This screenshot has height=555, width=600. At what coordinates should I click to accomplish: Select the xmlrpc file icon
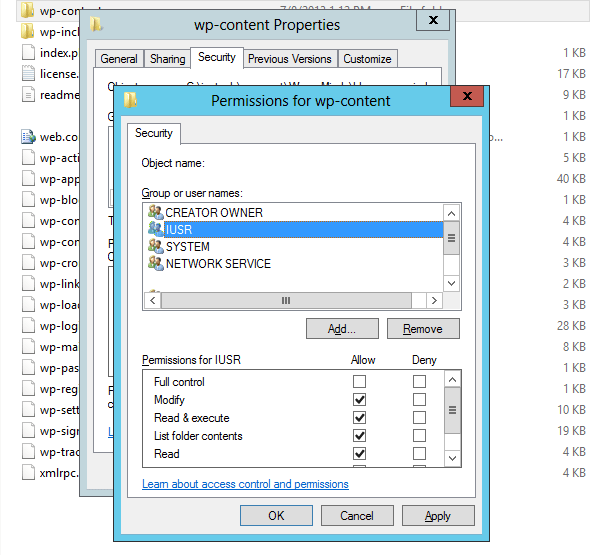pyautogui.click(x=28, y=473)
